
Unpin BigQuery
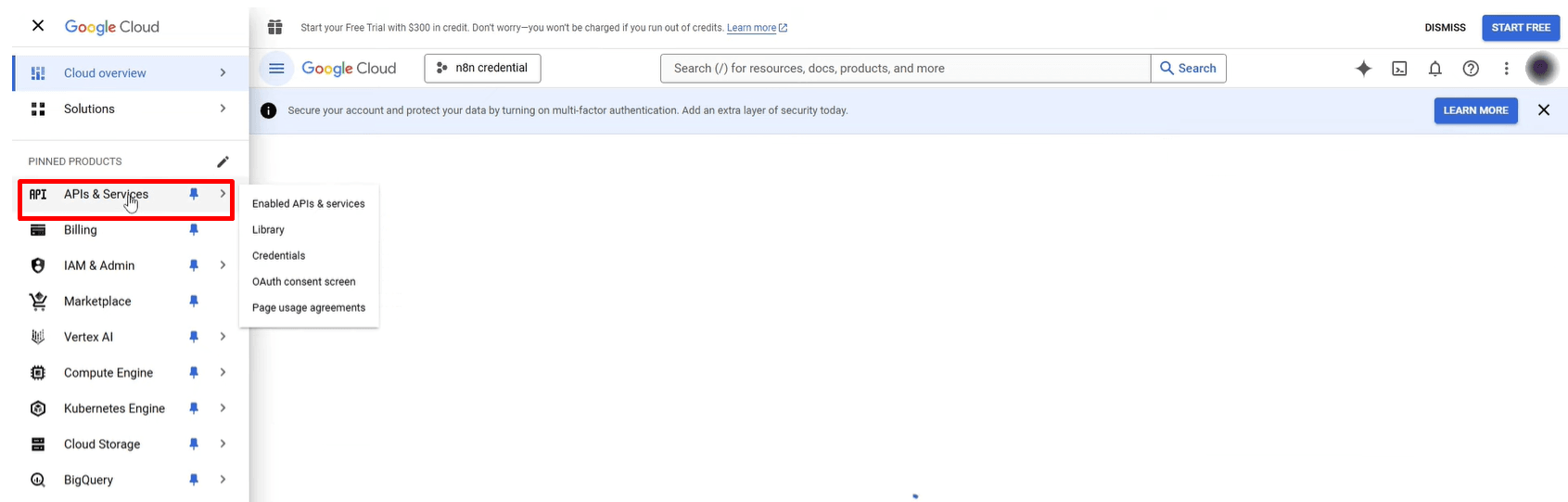click(x=194, y=480)
